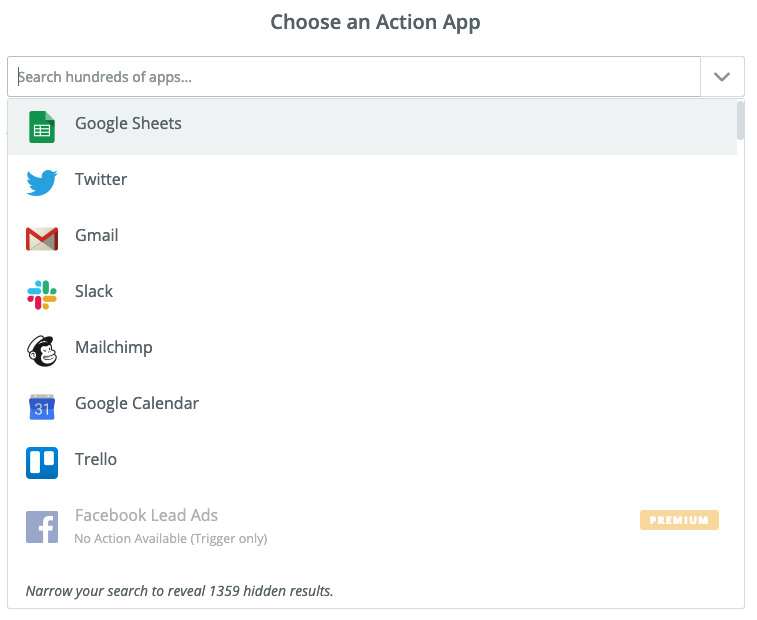Click the Facebook Lead Ads icon
Image resolution: width=757 pixels, height=620 pixels.
tap(42, 526)
